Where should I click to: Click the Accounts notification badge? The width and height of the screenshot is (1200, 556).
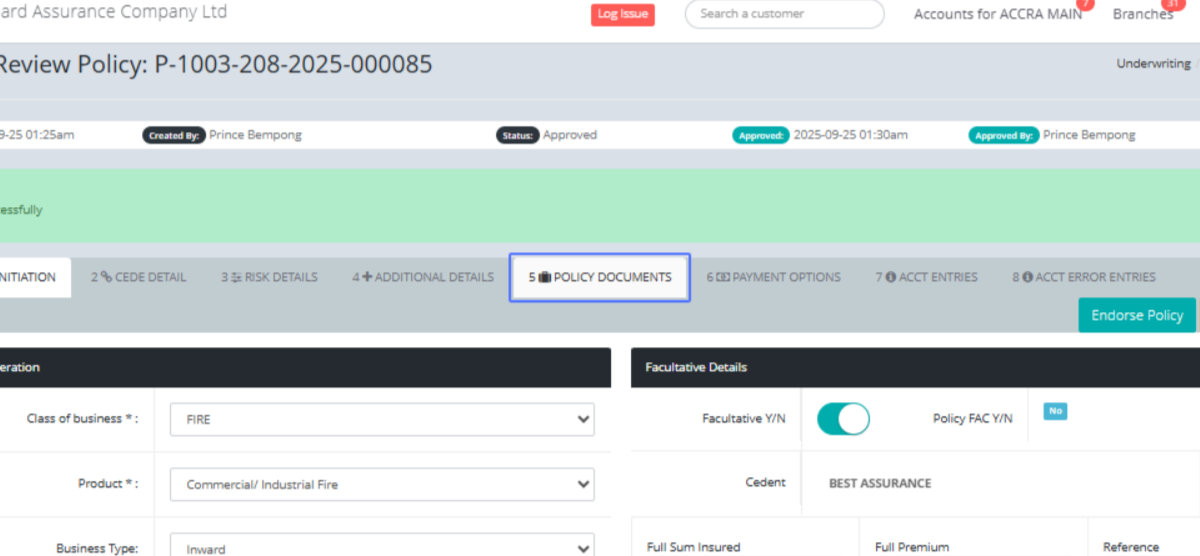1084,4
